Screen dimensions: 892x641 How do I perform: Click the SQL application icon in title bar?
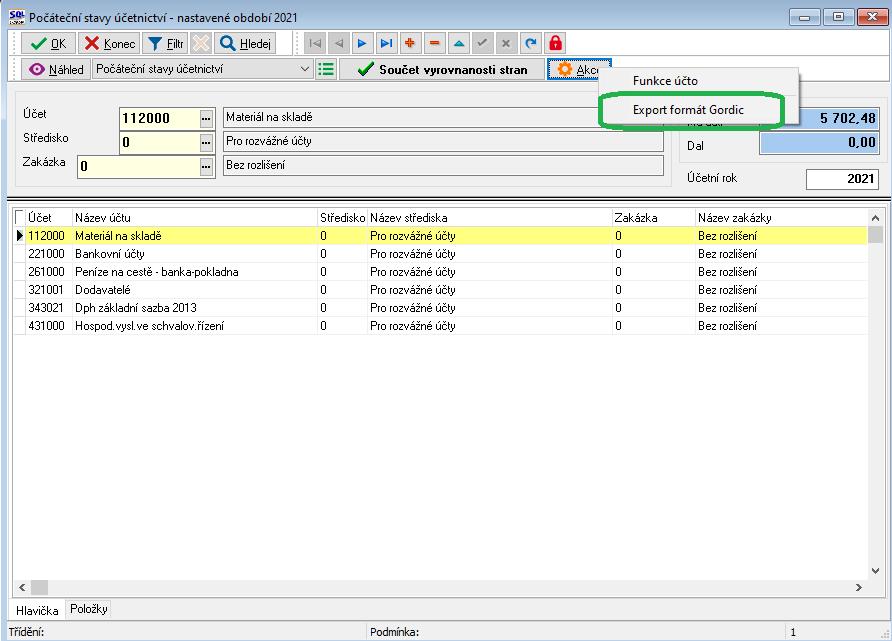pos(16,17)
